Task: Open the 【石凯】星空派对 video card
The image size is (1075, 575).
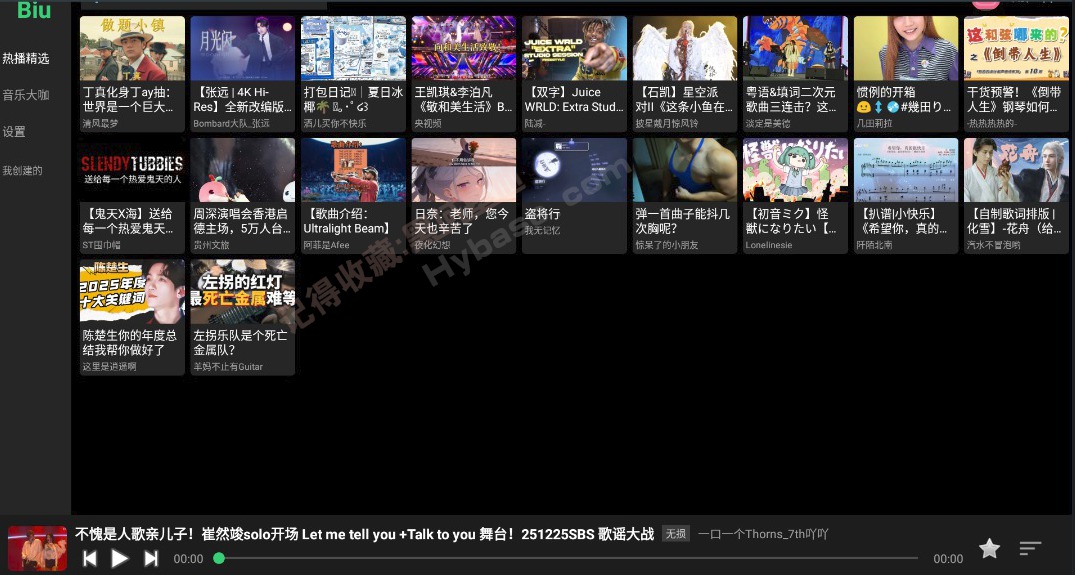Action: tap(685, 74)
